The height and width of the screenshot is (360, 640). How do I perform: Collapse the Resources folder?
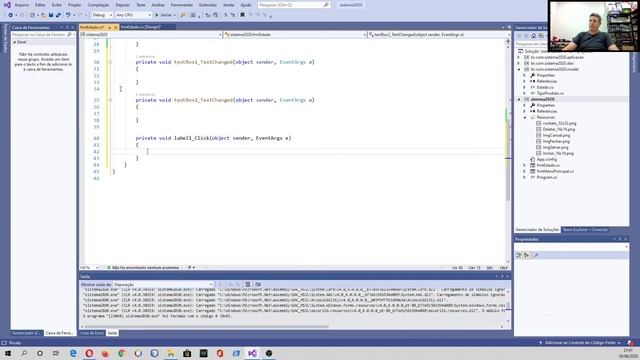525,118
